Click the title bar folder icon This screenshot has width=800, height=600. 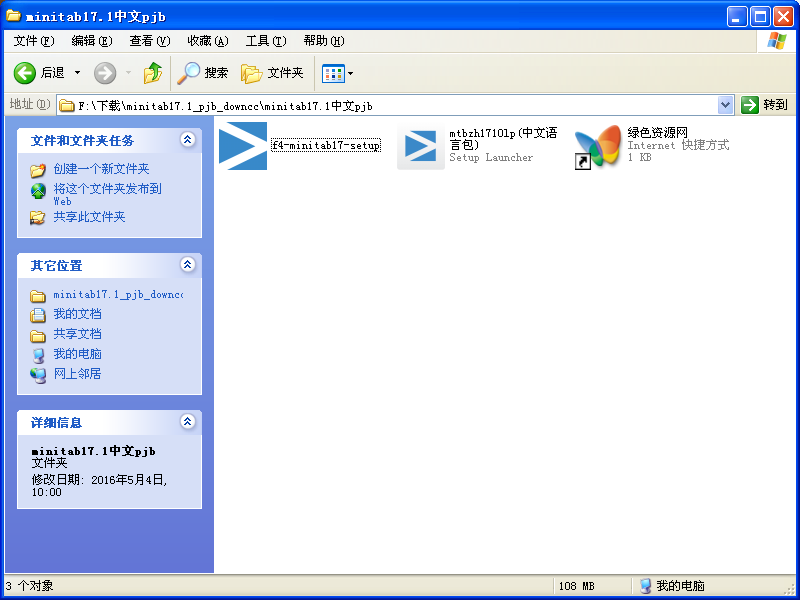click(13, 16)
